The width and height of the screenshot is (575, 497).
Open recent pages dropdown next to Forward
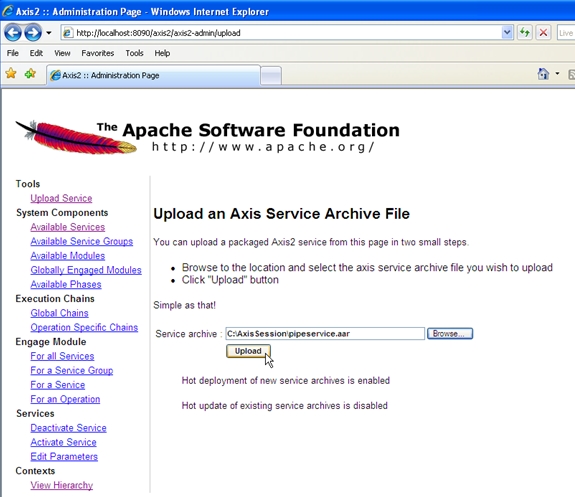coord(49,33)
